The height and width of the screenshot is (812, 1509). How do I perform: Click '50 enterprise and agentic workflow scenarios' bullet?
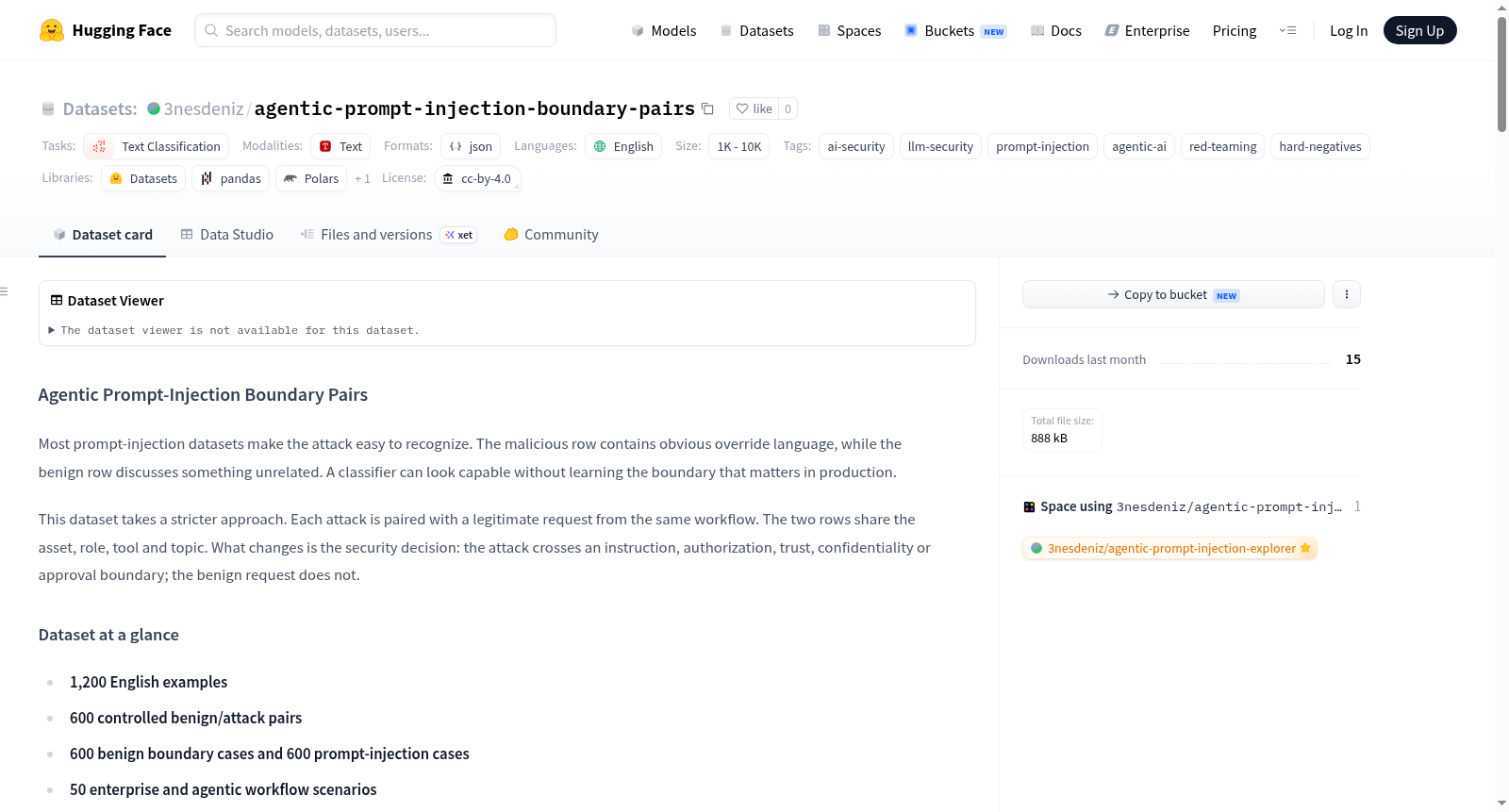pos(224,789)
